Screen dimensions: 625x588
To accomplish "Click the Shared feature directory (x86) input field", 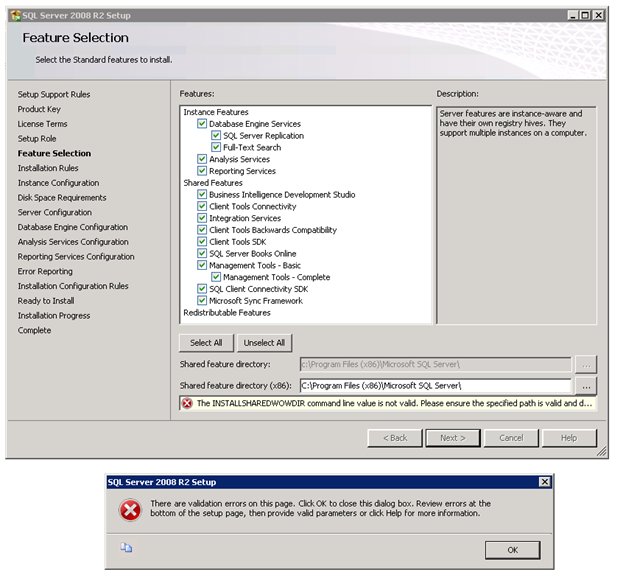I will pyautogui.click(x=435, y=386).
